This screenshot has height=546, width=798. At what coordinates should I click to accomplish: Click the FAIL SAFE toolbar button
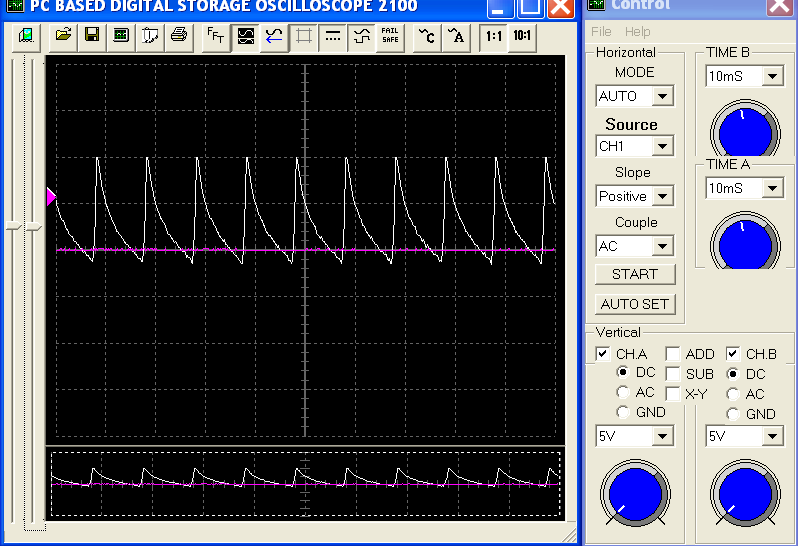point(390,37)
